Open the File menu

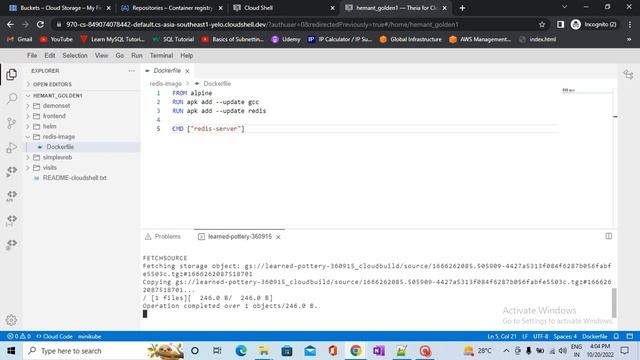click(32, 56)
